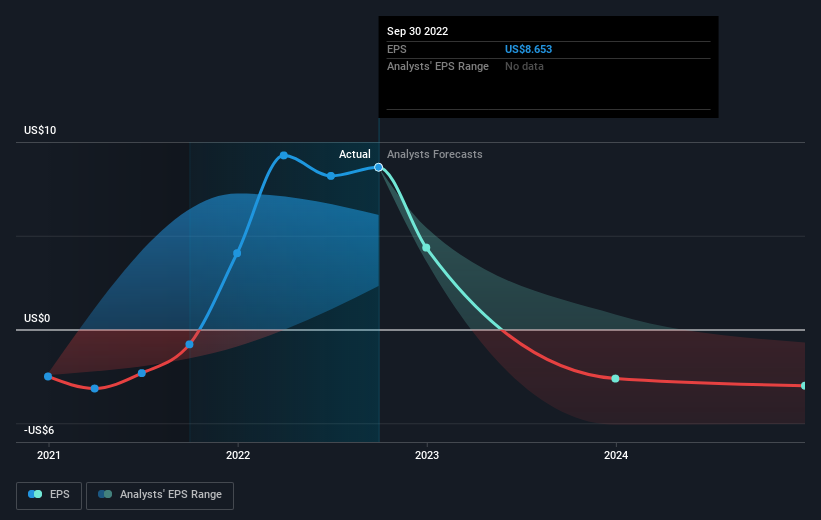Click the EPS legend color swatch
821x520 pixels.
click(x=35, y=494)
